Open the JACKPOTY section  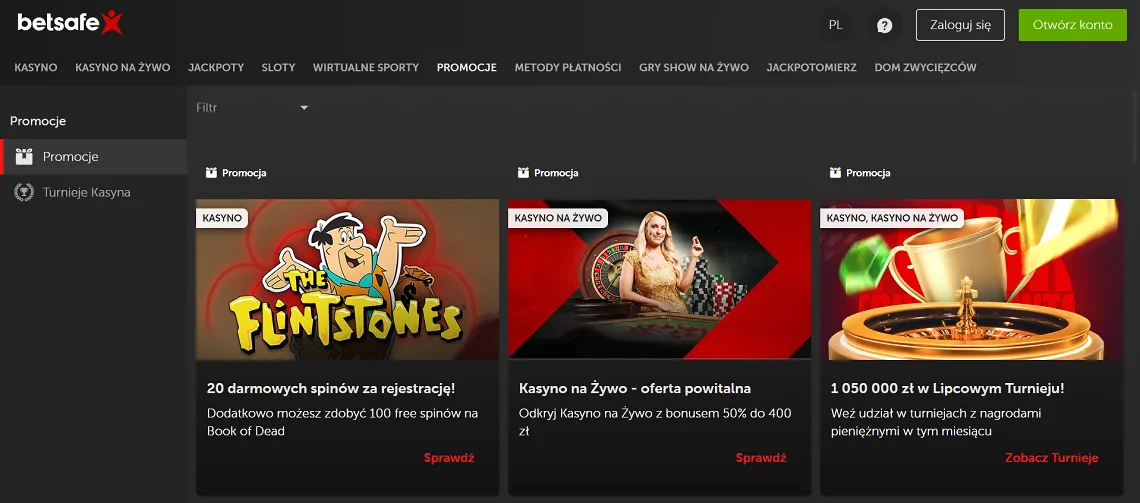(x=216, y=68)
